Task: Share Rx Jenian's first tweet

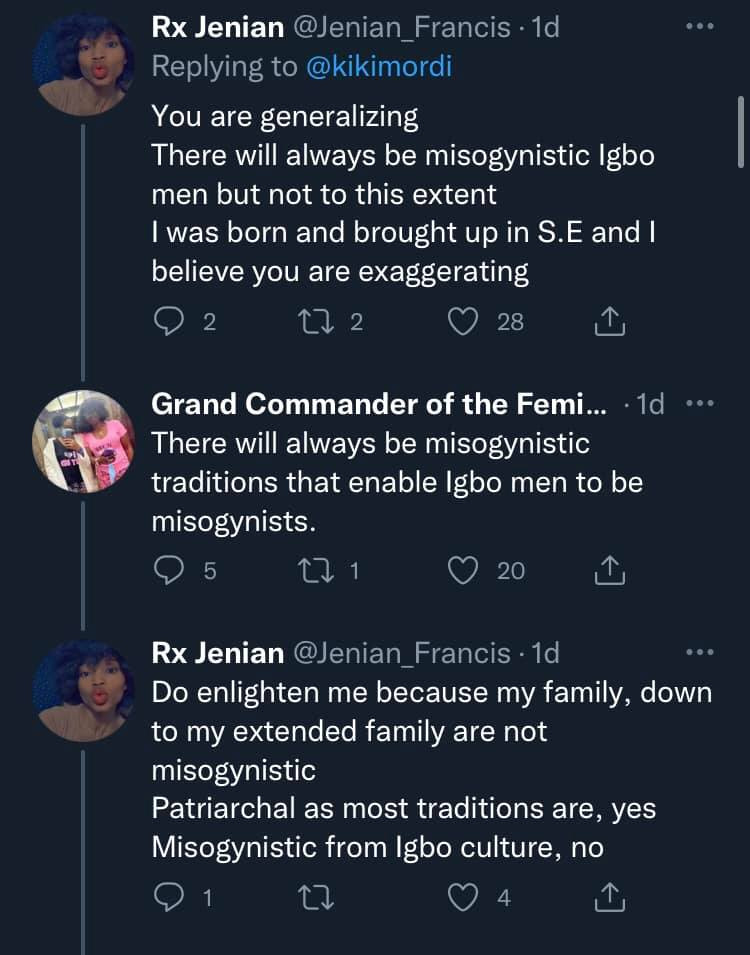Action: 609,321
